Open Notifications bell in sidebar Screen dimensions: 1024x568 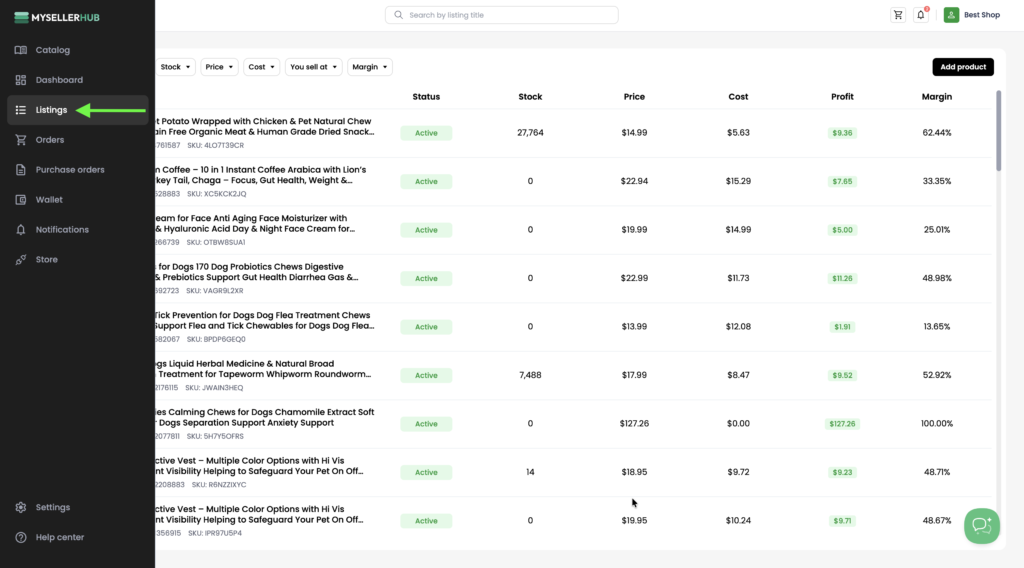click(x=21, y=230)
